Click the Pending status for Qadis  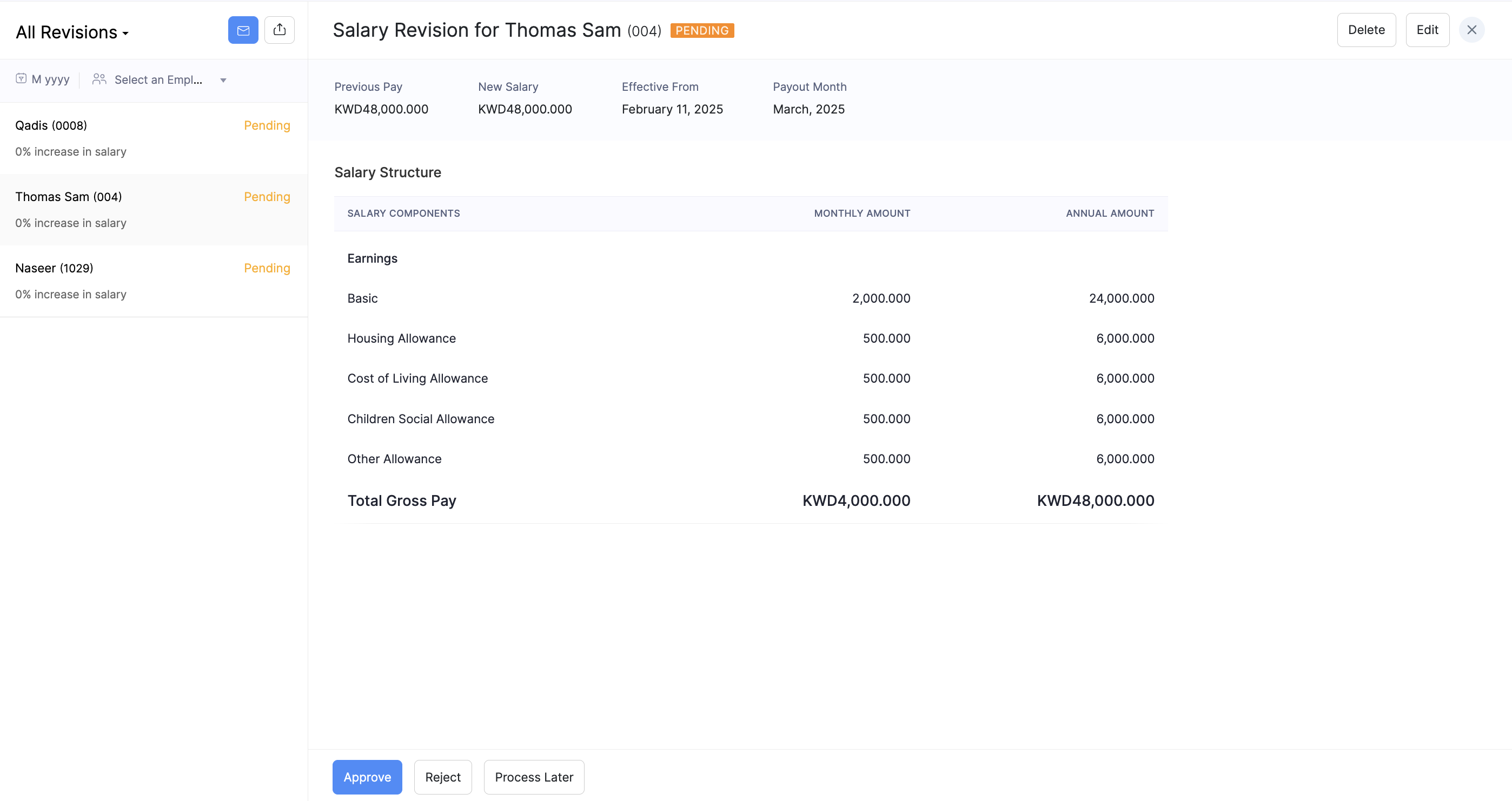click(267, 125)
